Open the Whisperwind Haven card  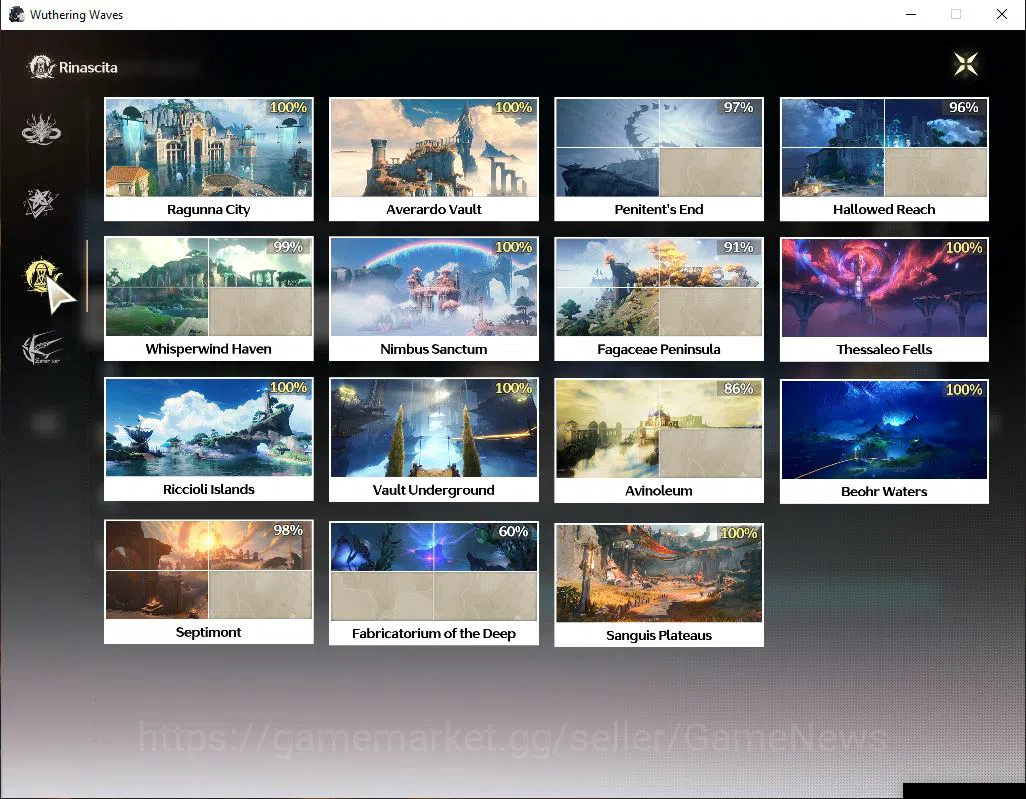(209, 298)
